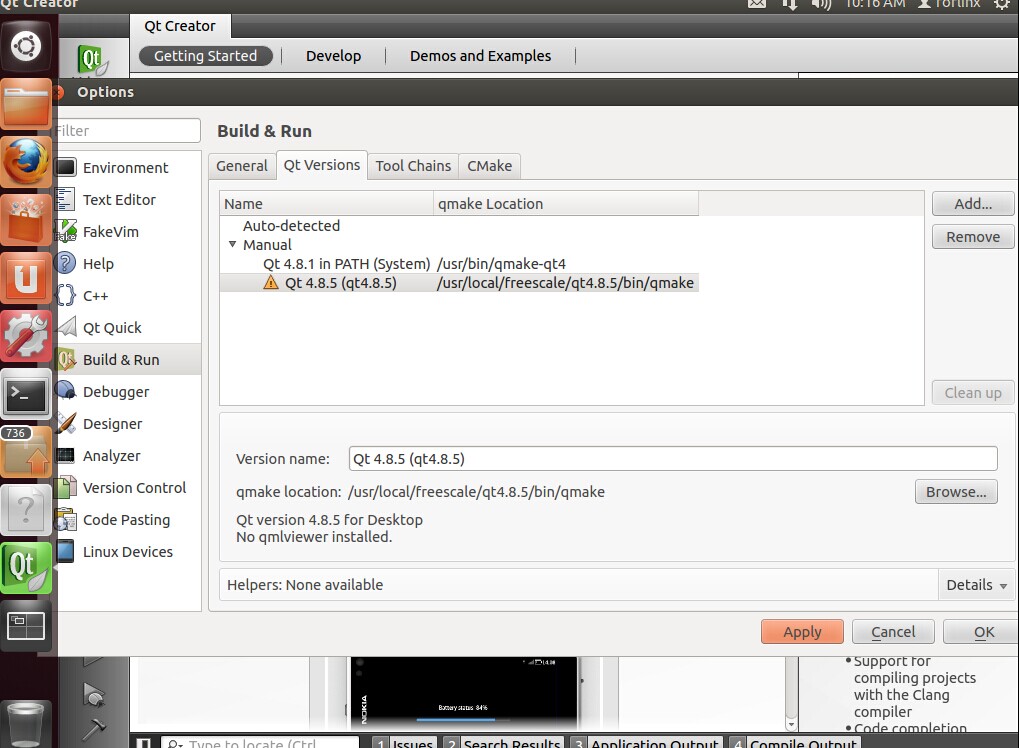Open System Settings wrench icon
1019x748 pixels.
26,335
